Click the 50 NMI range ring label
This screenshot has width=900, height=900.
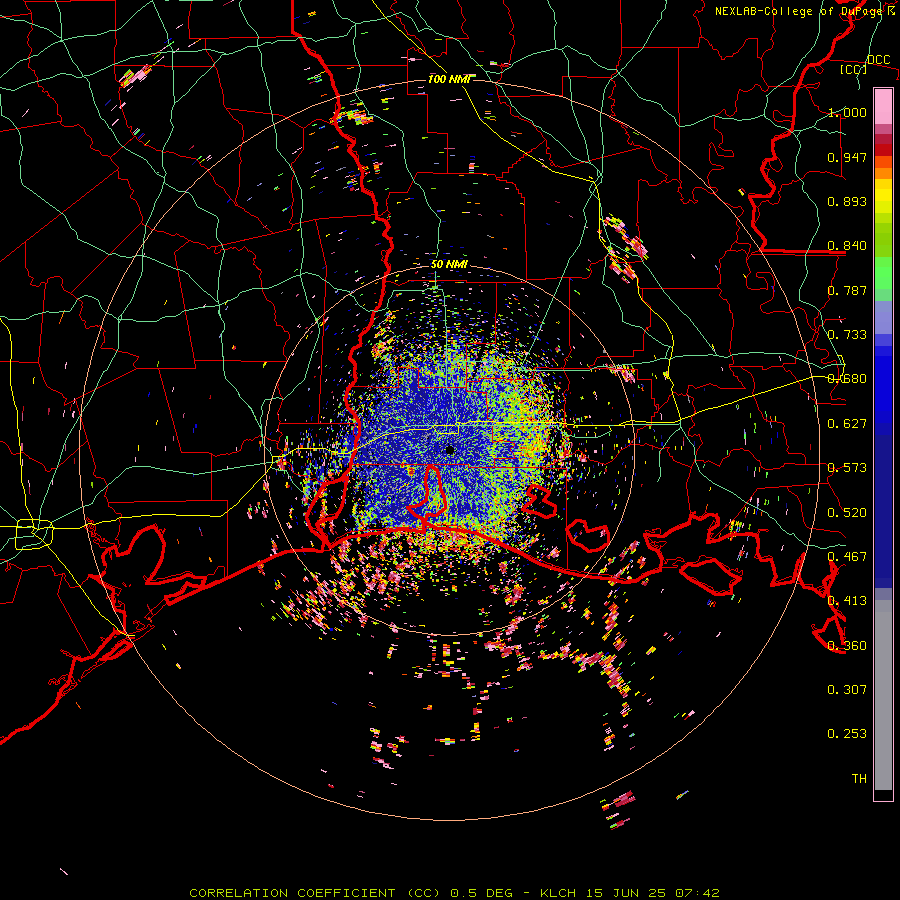click(x=449, y=264)
